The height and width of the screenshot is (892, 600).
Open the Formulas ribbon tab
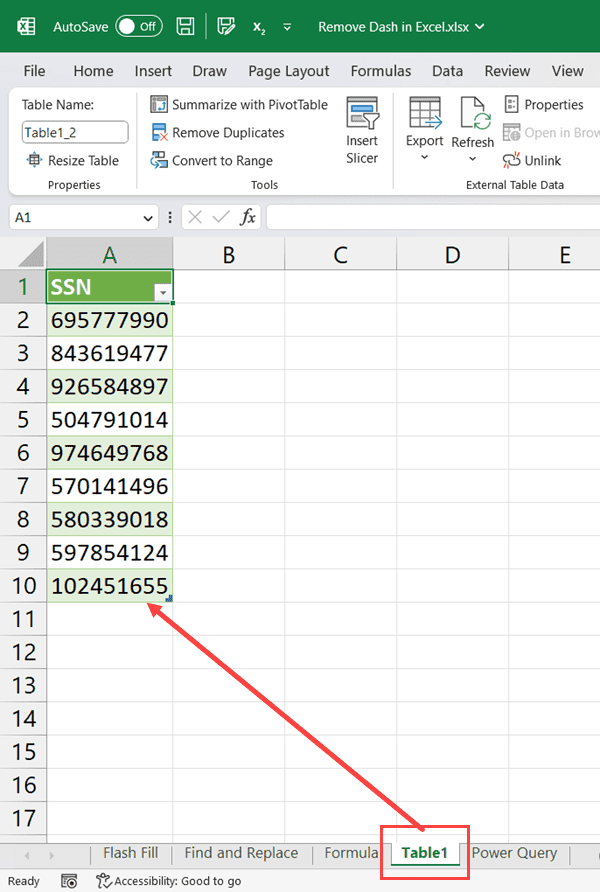(x=380, y=71)
